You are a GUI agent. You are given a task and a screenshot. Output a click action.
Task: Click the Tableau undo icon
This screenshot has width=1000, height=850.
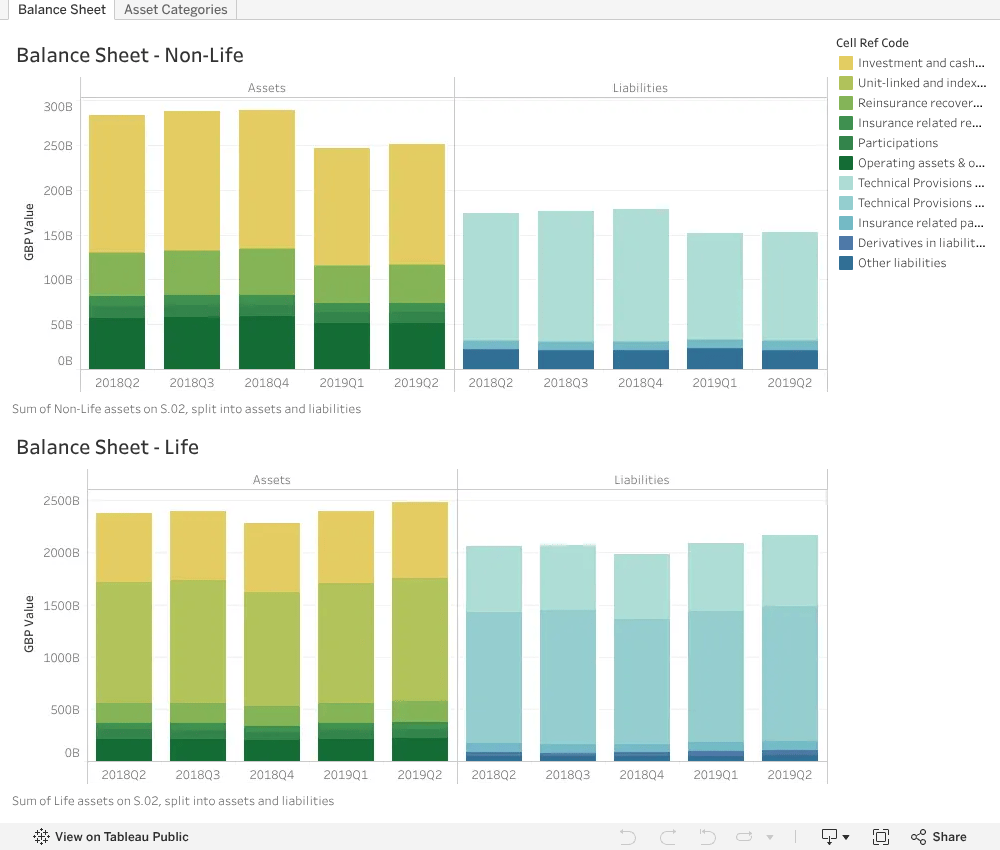click(628, 837)
